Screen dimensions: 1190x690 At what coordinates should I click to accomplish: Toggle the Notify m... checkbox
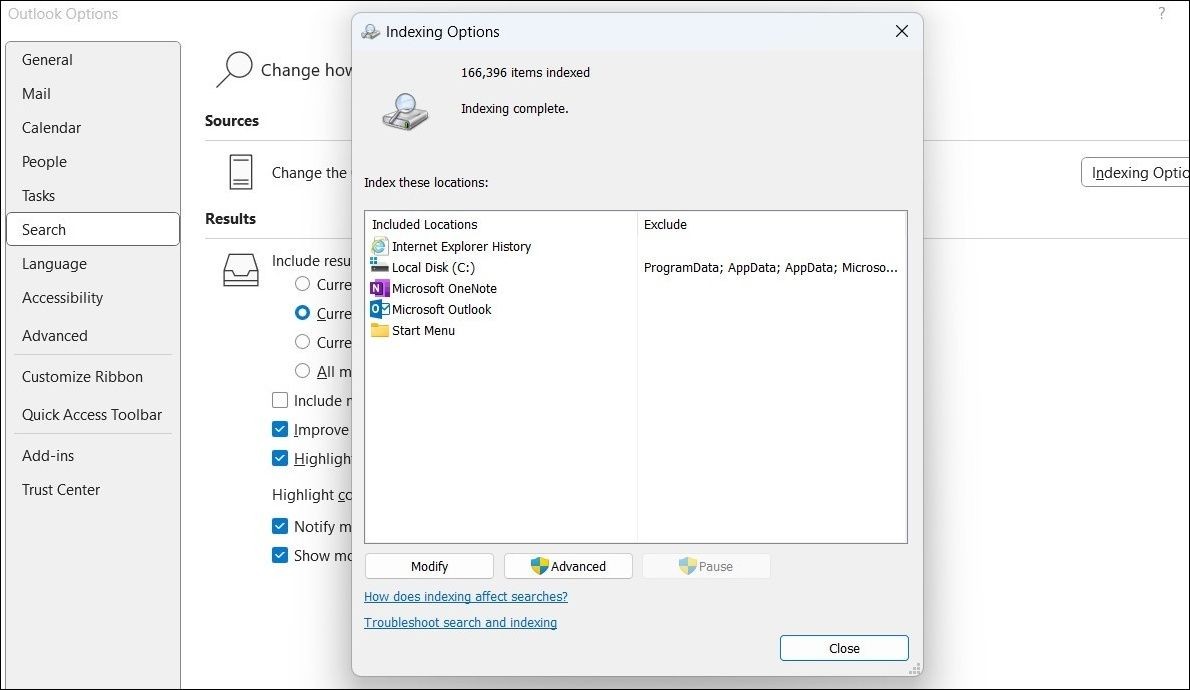280,526
